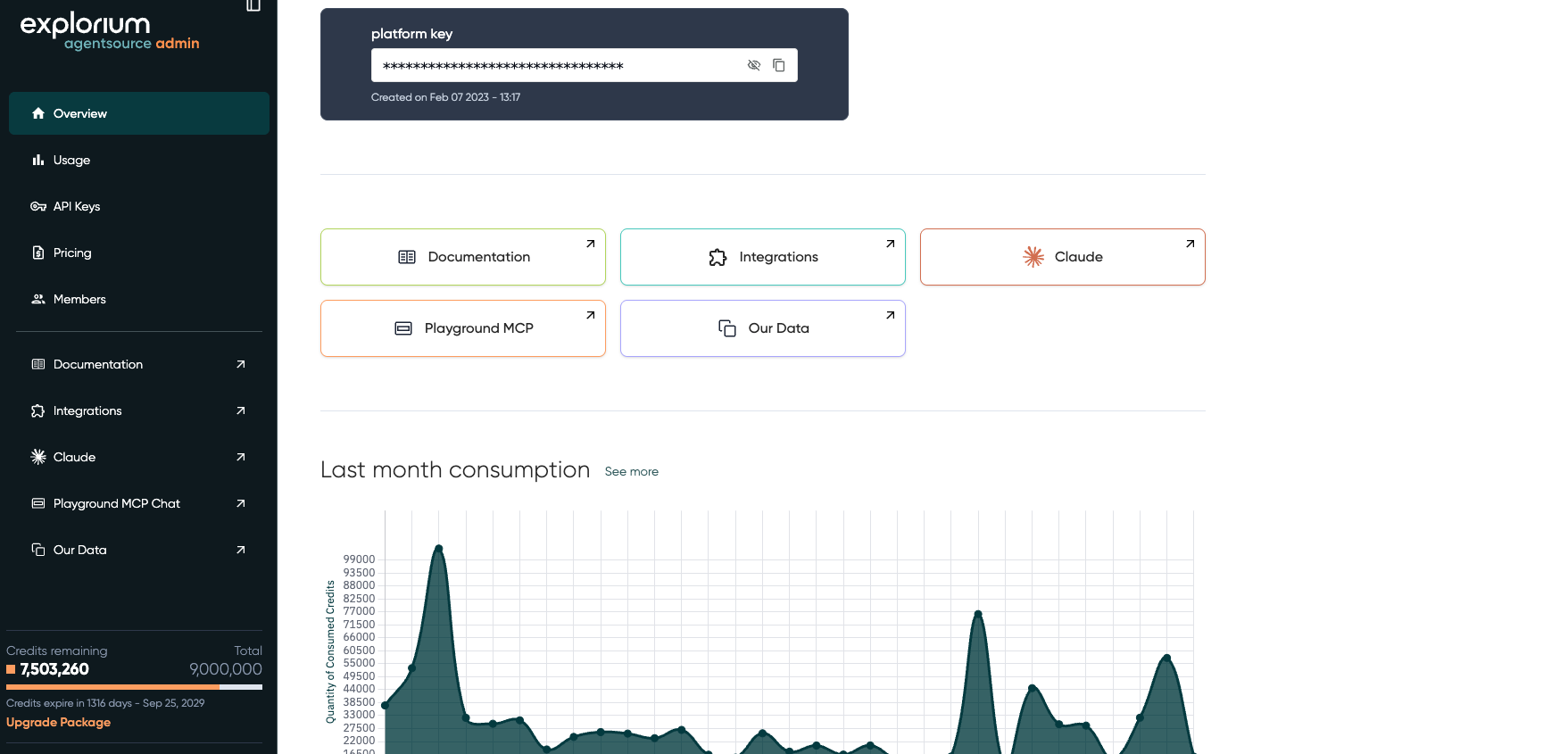
Task: Click the platform key input field
Action: [553, 65]
